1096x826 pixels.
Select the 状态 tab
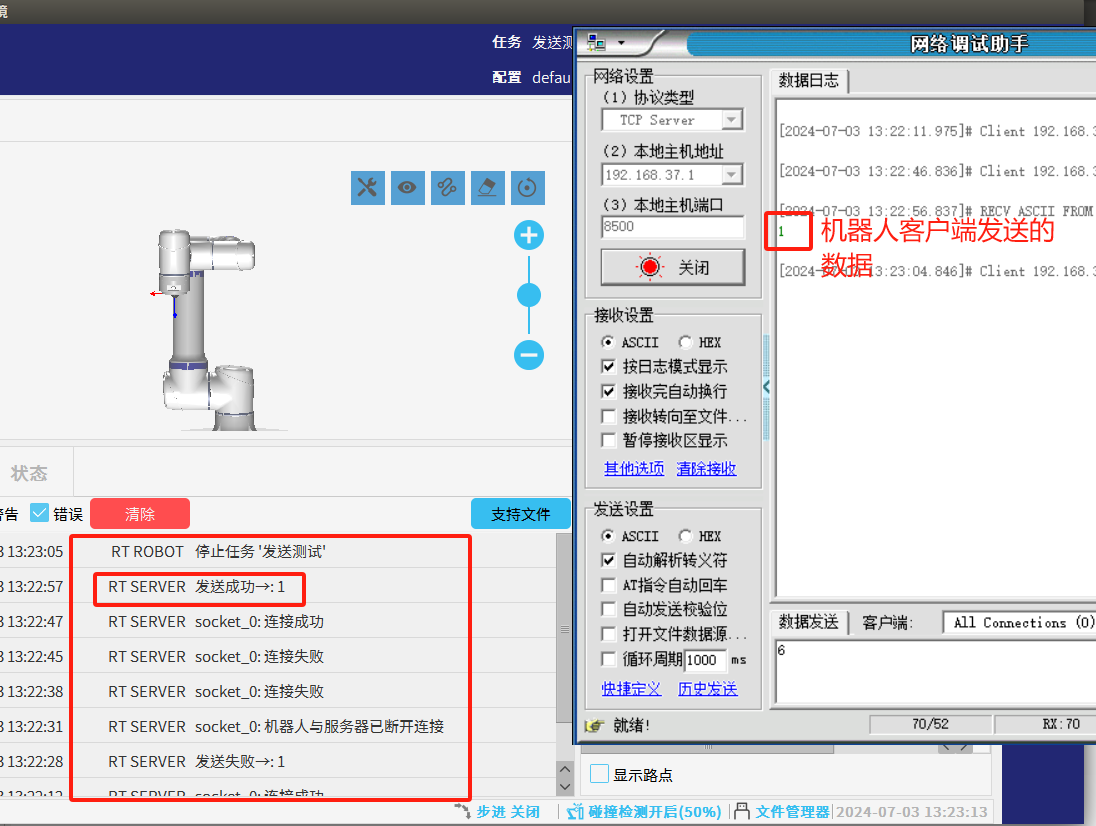(29, 473)
